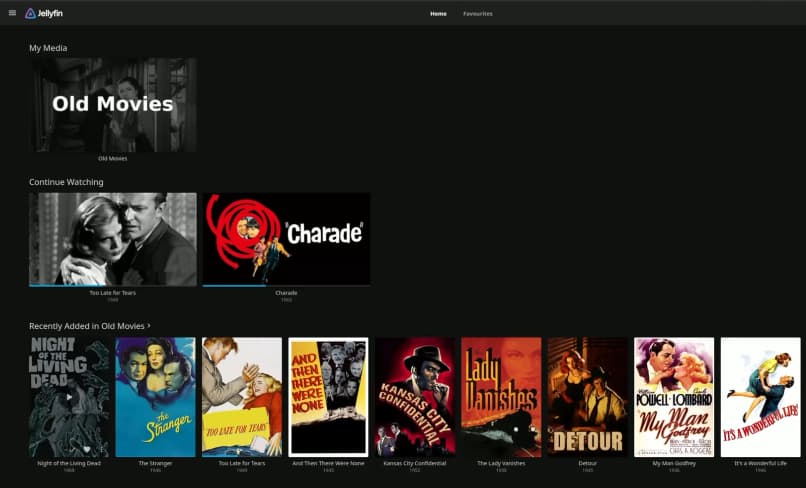Open the Old Movies library card
This screenshot has width=806, height=488.
pos(113,105)
